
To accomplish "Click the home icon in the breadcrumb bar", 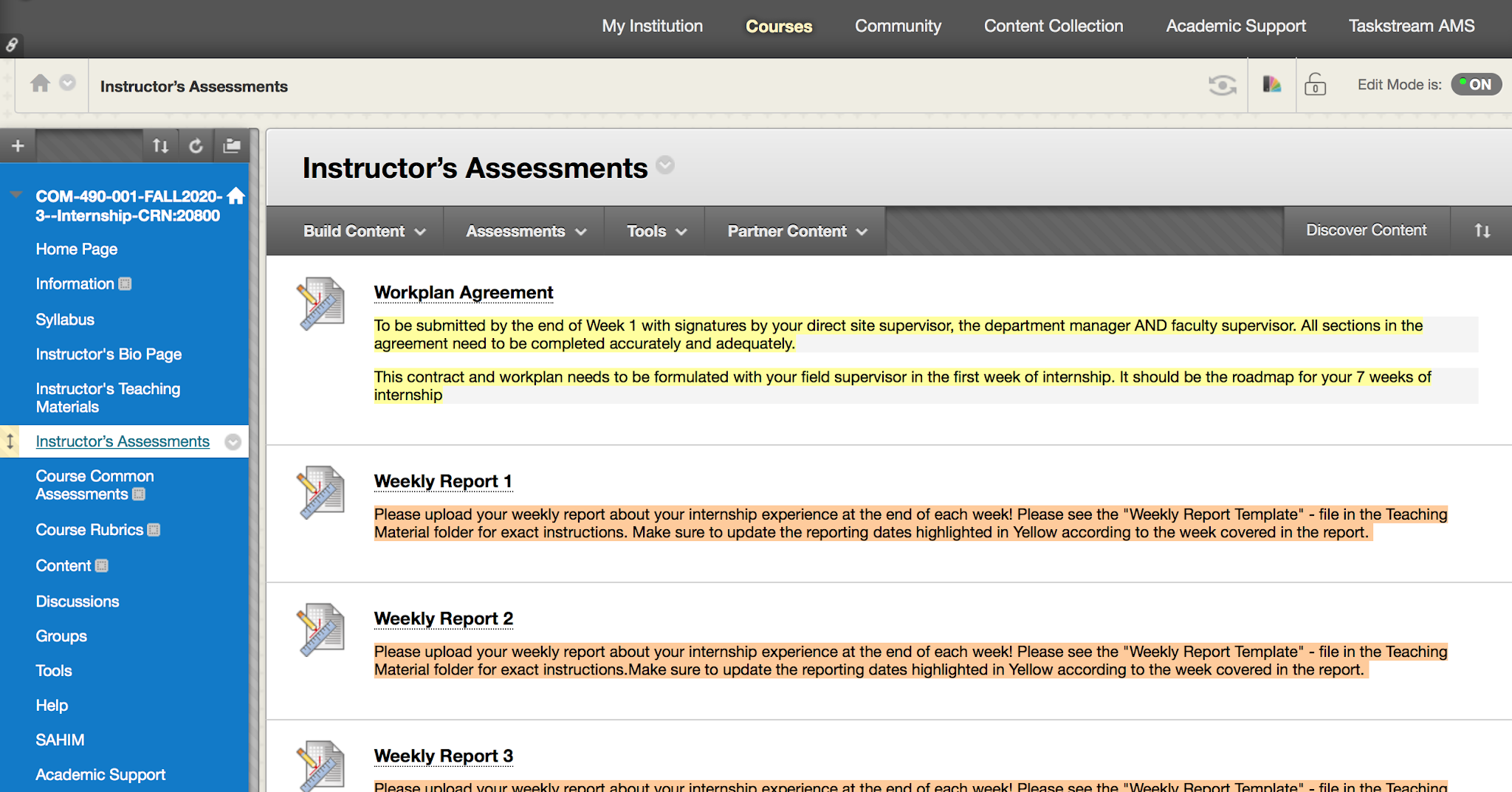I will pos(41,83).
